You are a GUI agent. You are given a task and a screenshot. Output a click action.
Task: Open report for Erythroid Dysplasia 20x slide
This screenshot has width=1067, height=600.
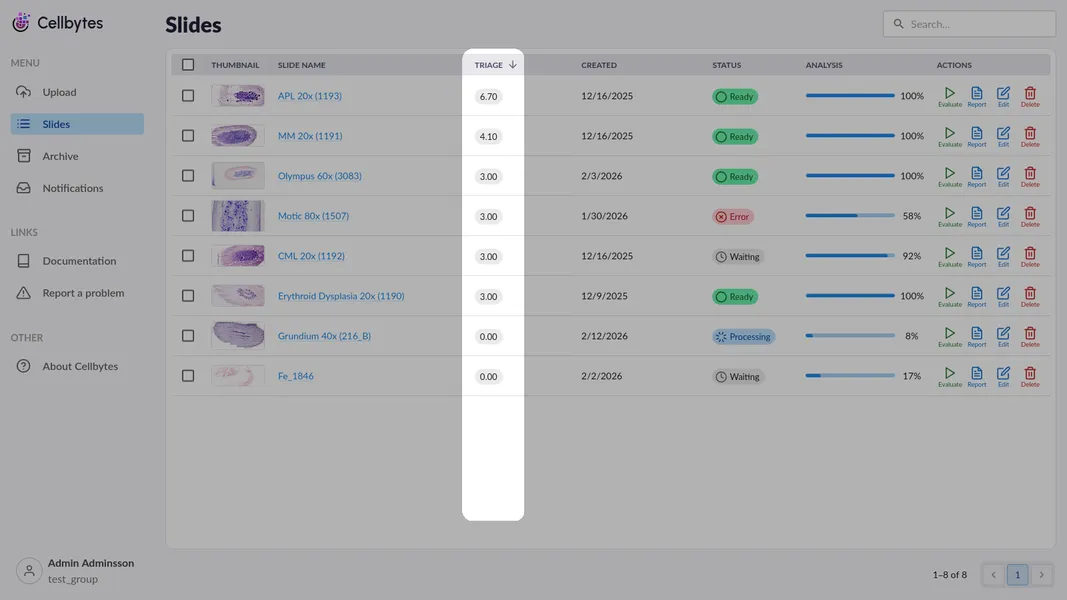(x=976, y=296)
